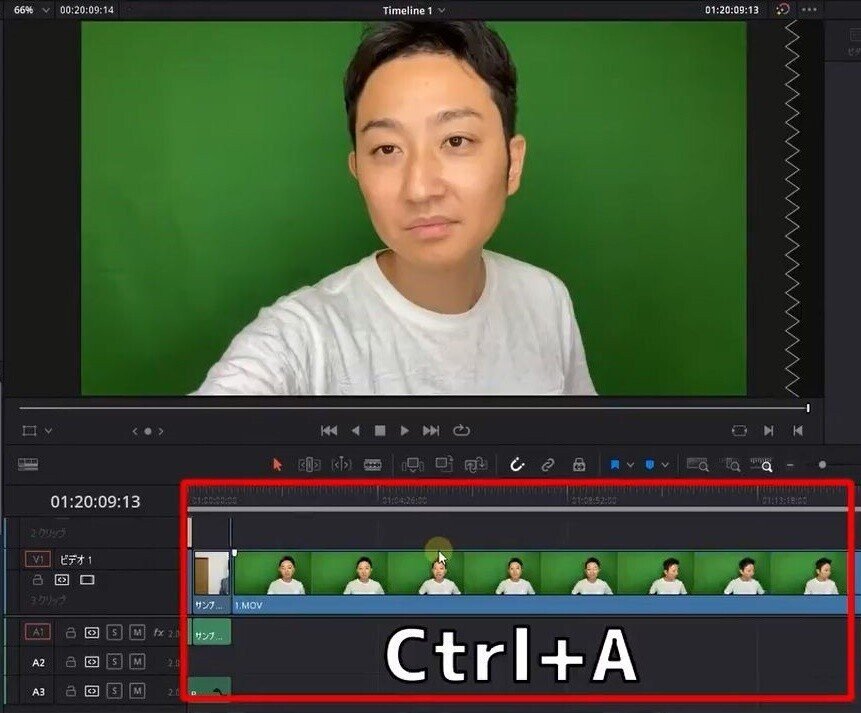Play in reverse

355,431
